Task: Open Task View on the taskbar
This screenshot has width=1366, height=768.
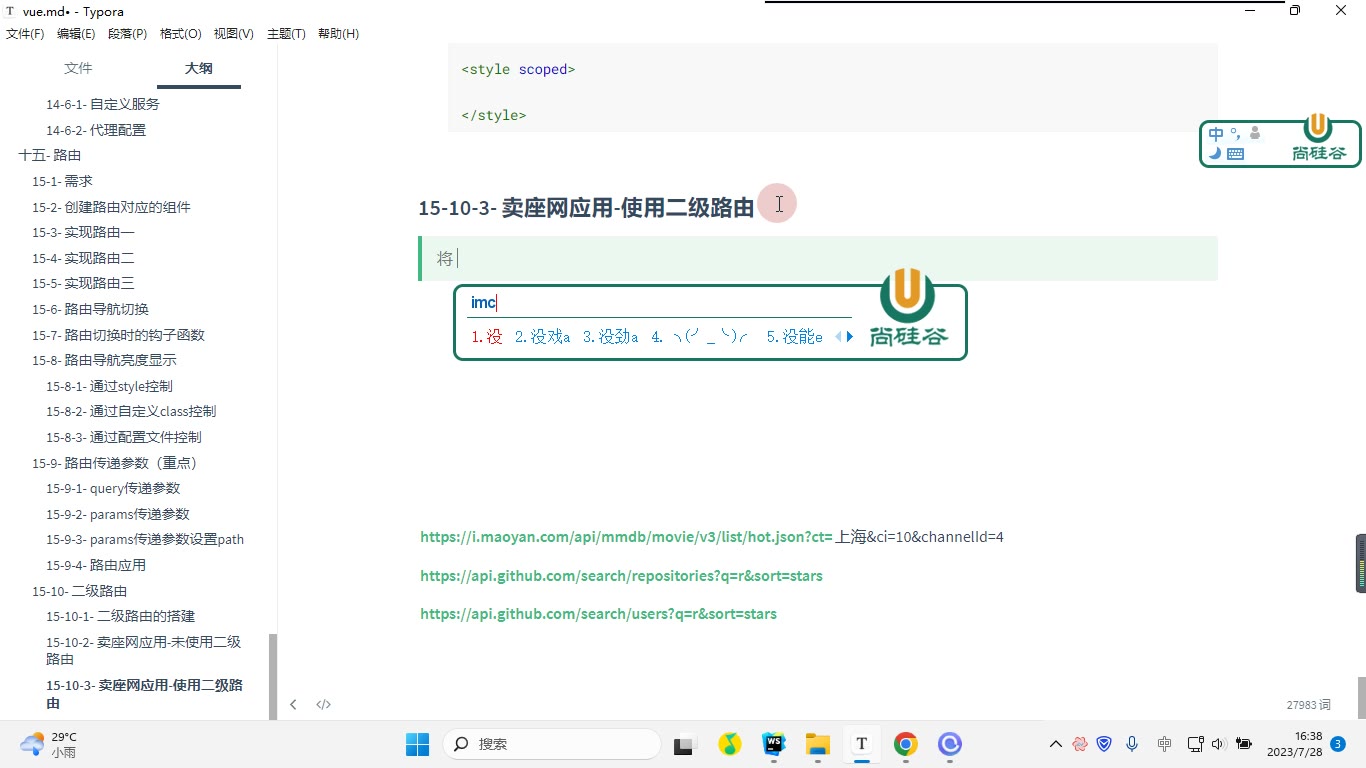Action: tap(684, 744)
